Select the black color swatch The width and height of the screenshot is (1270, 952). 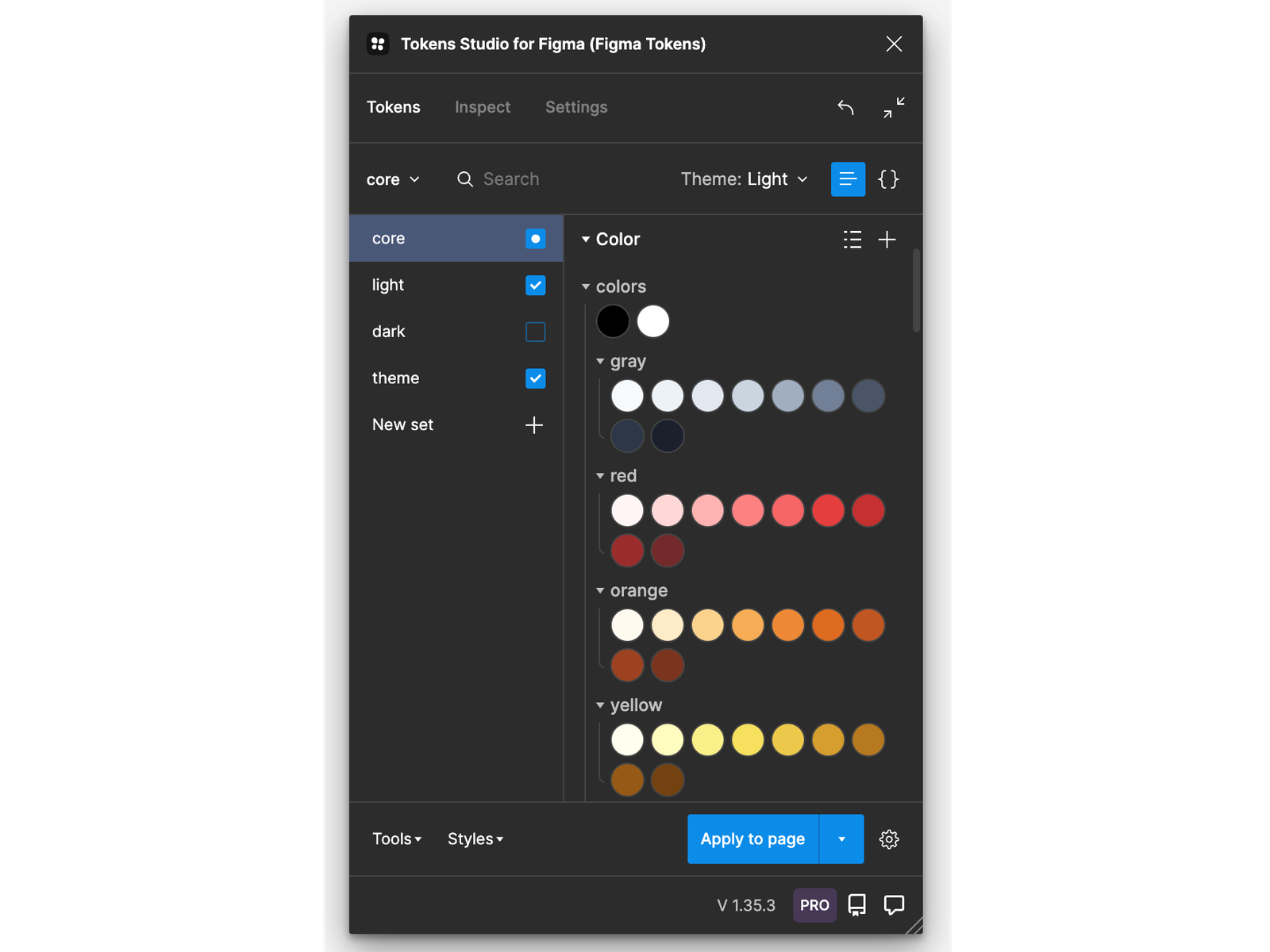click(613, 321)
